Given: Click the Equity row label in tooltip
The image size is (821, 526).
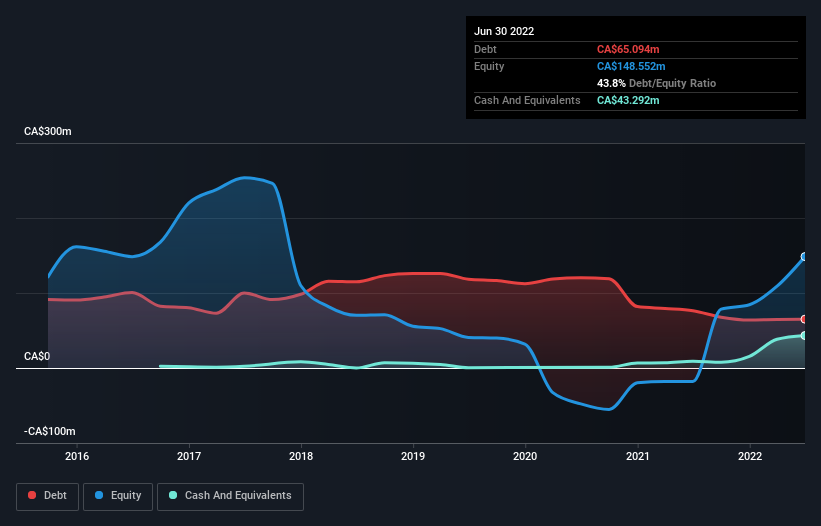Looking at the screenshot, I should point(489,66).
